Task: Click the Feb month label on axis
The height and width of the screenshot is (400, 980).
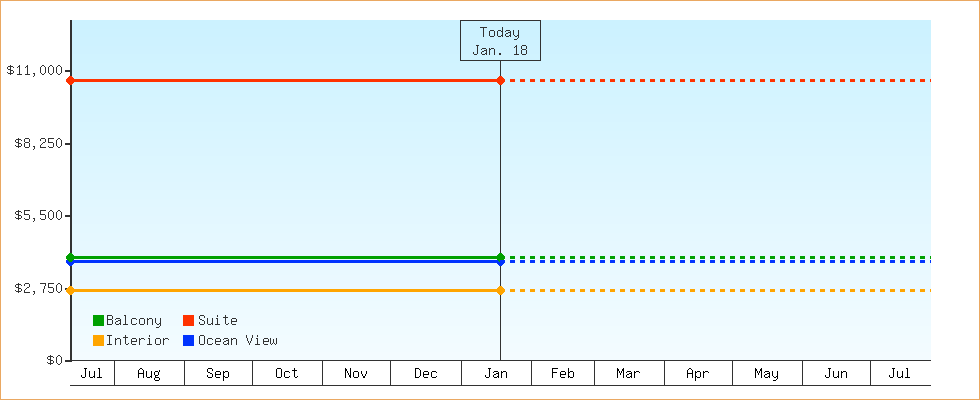Action: (x=563, y=374)
